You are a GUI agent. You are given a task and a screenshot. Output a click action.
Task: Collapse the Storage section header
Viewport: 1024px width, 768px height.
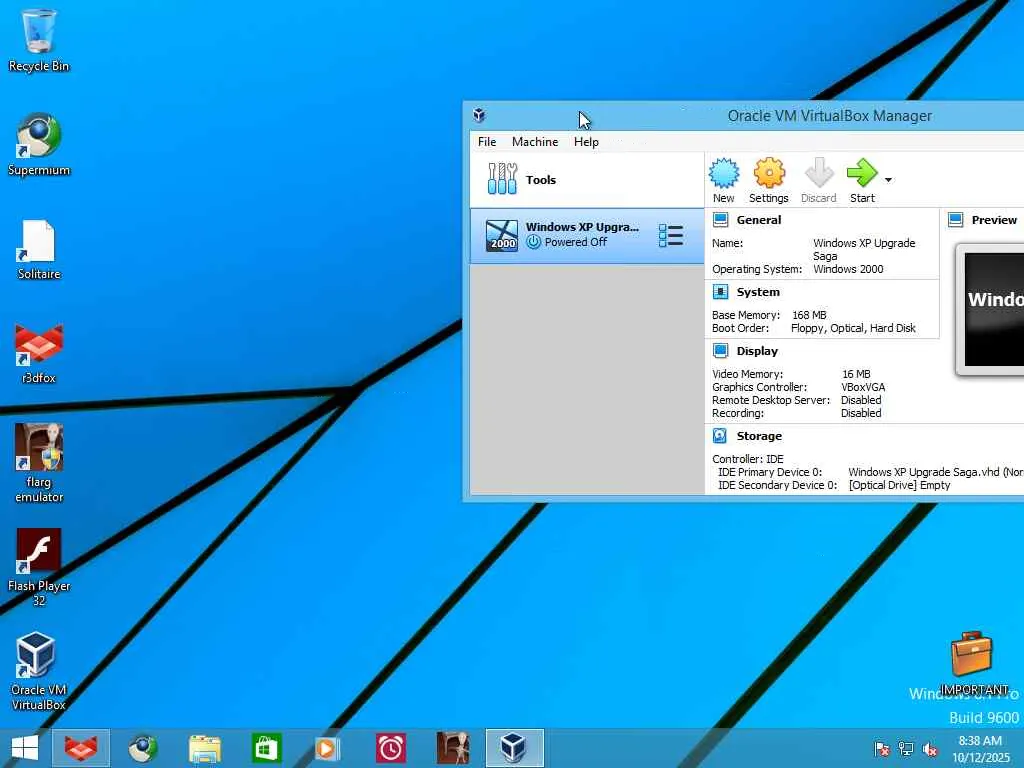tap(759, 436)
